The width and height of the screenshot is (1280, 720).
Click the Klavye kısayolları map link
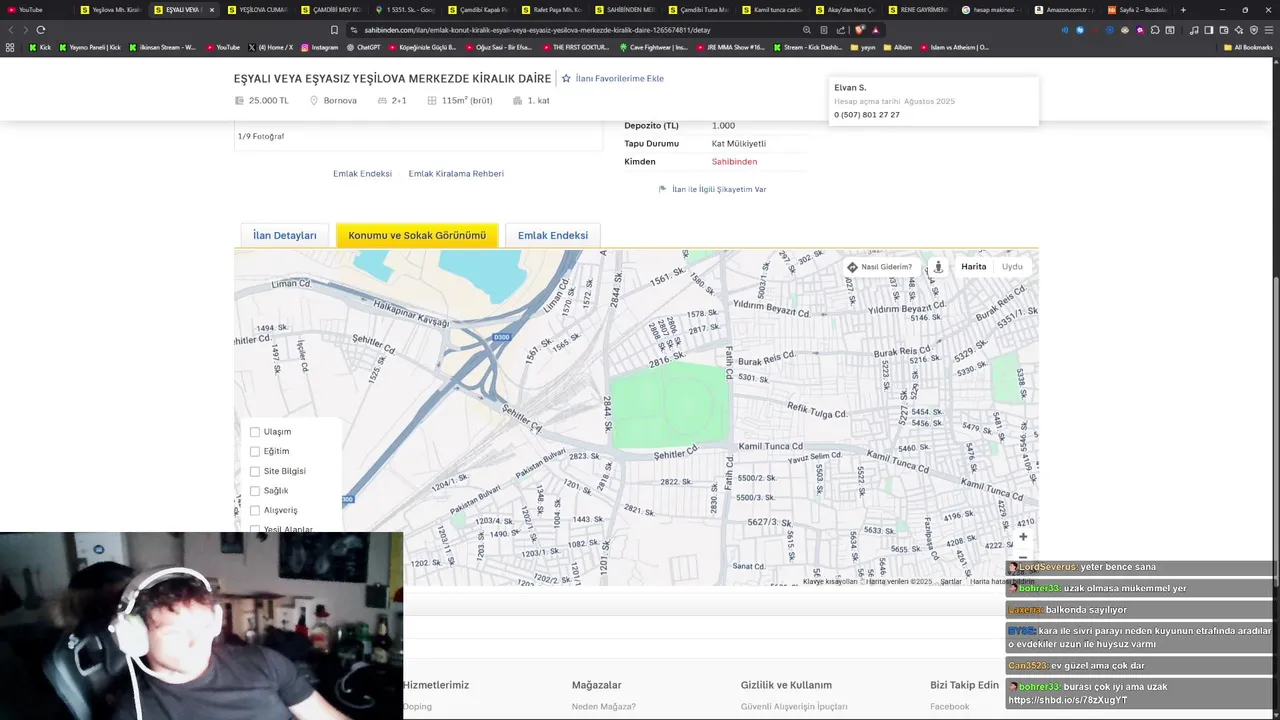tap(830, 581)
